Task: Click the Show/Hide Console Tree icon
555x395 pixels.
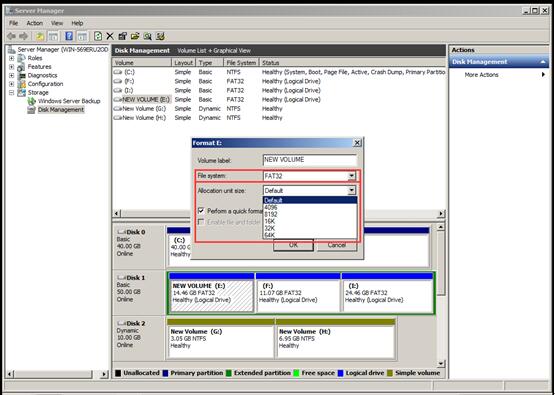Action: pyautogui.click(x=53, y=36)
